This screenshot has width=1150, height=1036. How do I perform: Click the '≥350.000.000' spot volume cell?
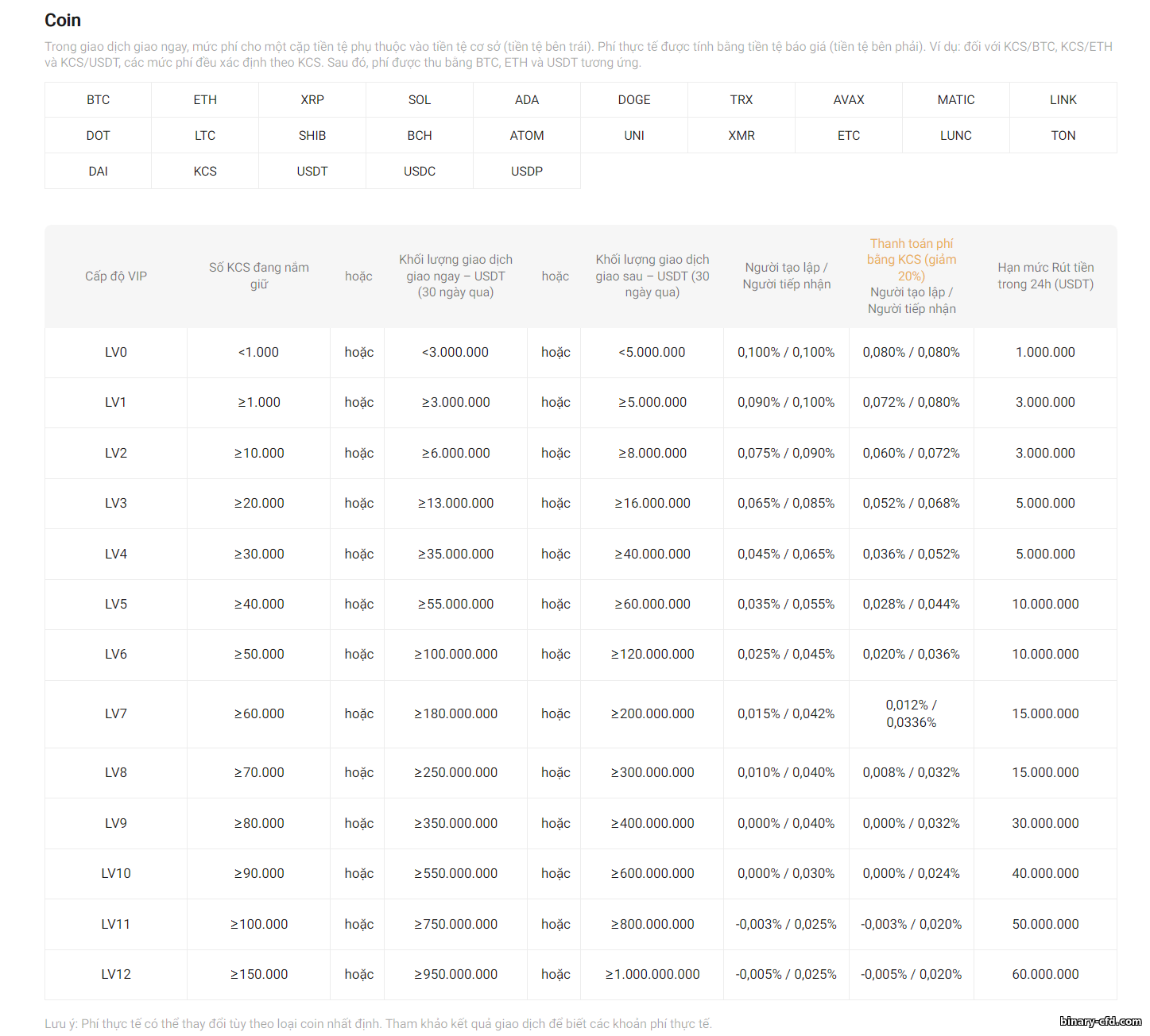456,824
